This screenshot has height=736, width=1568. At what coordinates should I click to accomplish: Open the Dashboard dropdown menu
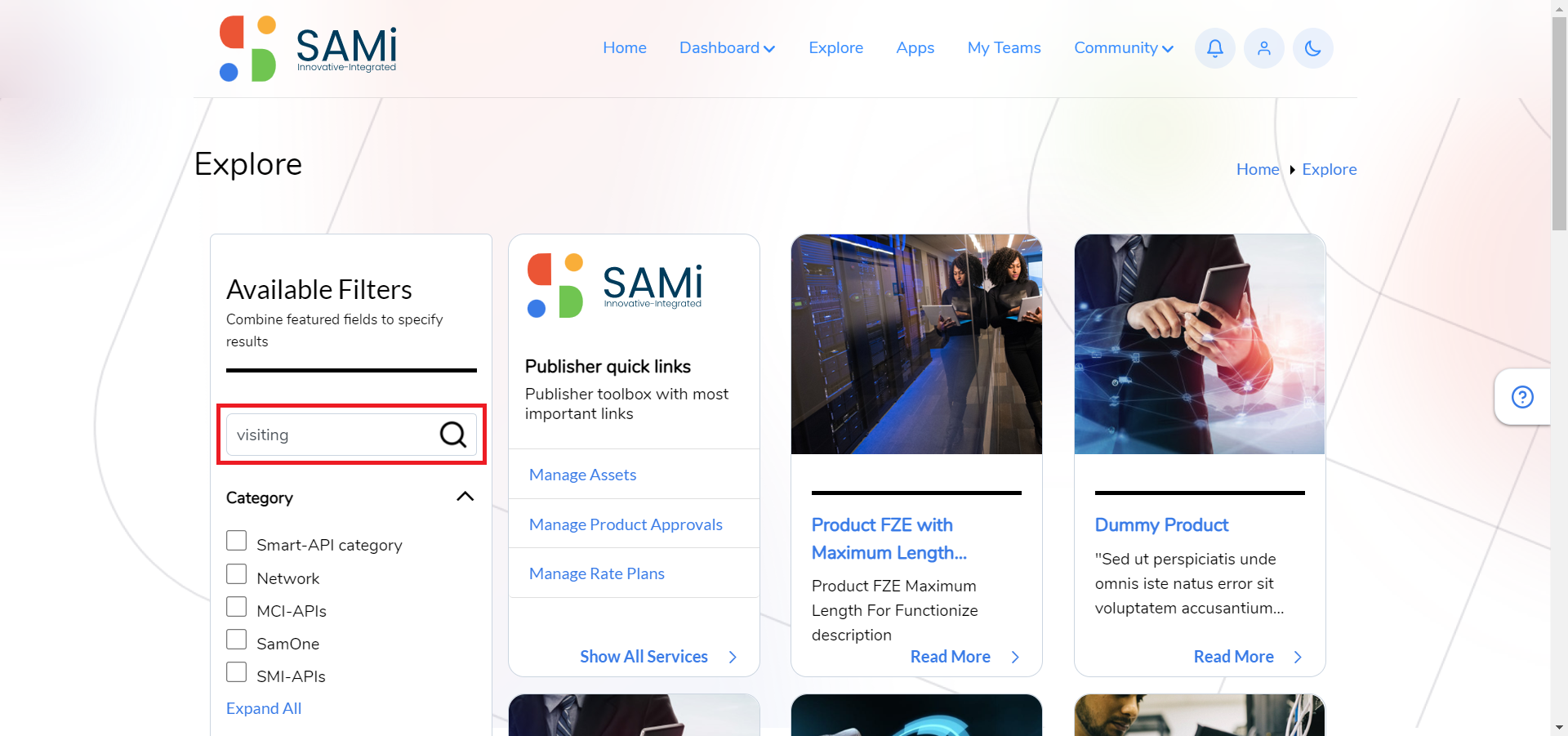[x=727, y=48]
